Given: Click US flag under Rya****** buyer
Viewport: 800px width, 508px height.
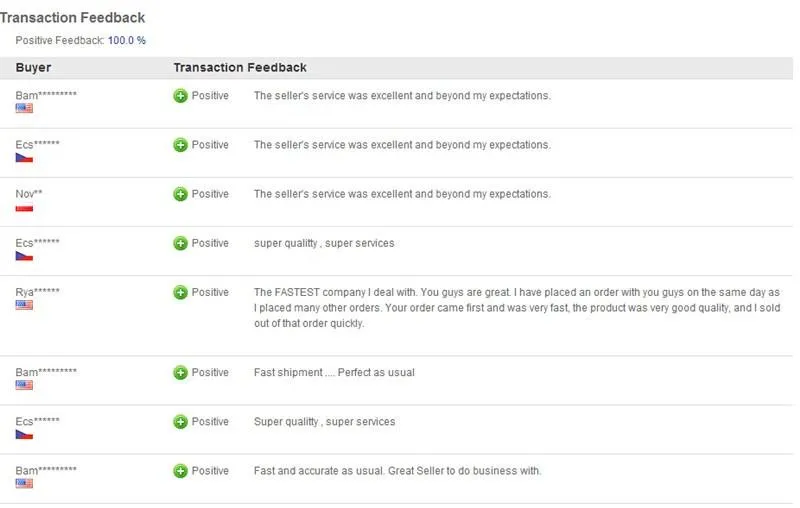Looking at the screenshot, I should (x=24, y=305).
